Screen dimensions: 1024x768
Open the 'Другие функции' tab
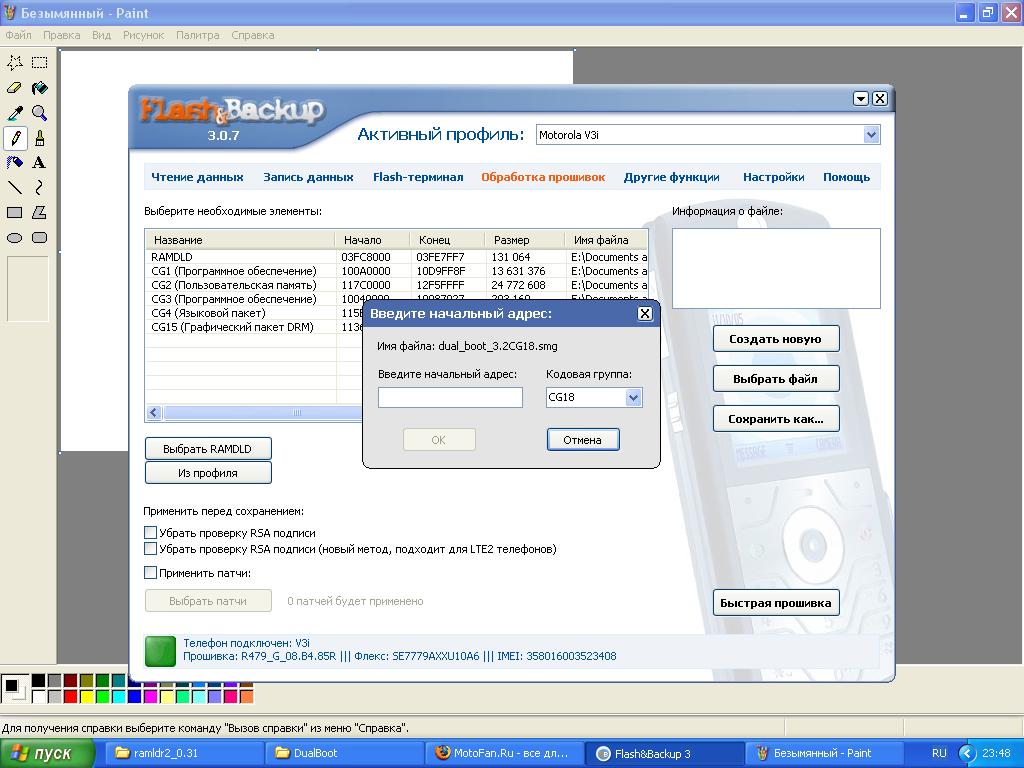point(671,177)
